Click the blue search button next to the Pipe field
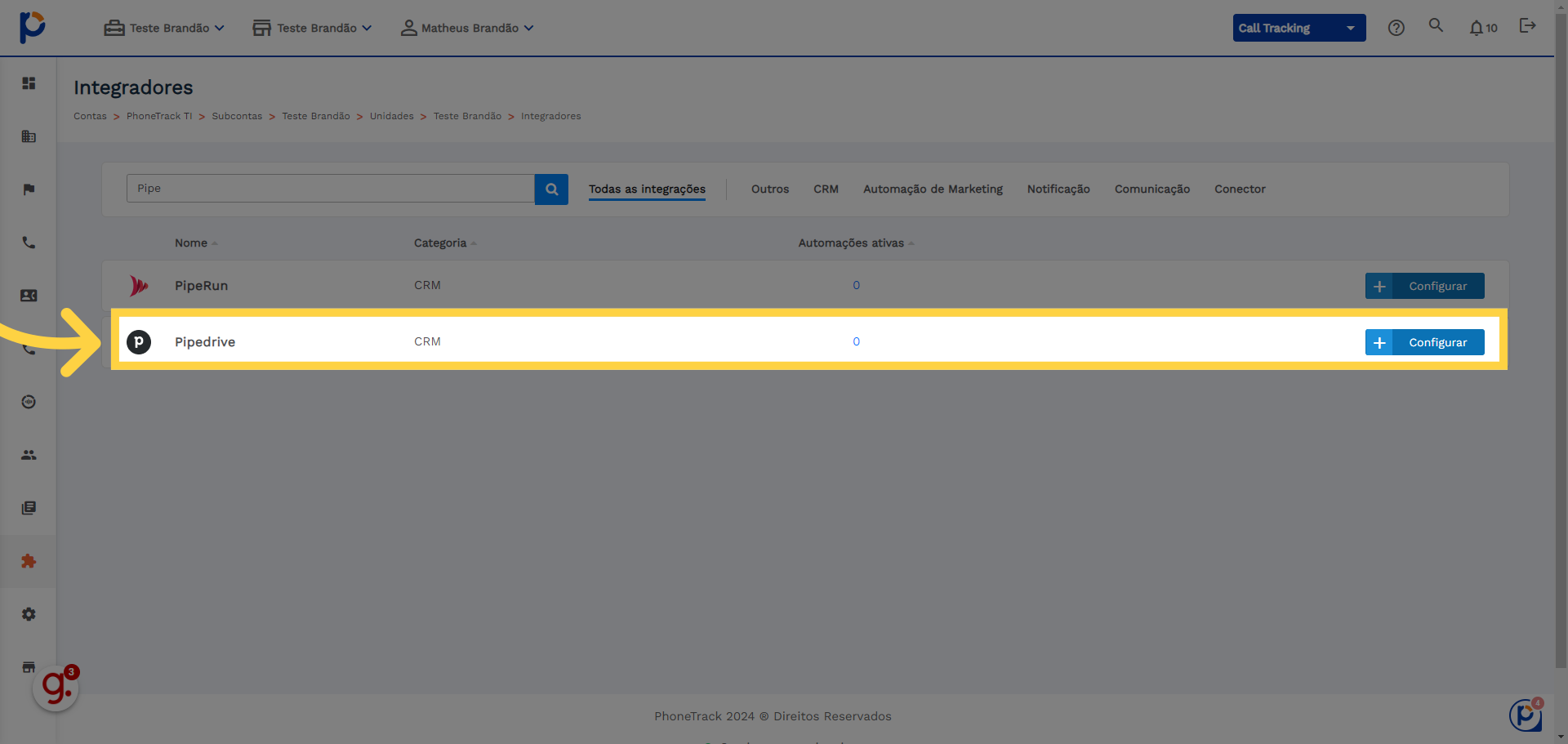The height and width of the screenshot is (744, 1568). (551, 189)
